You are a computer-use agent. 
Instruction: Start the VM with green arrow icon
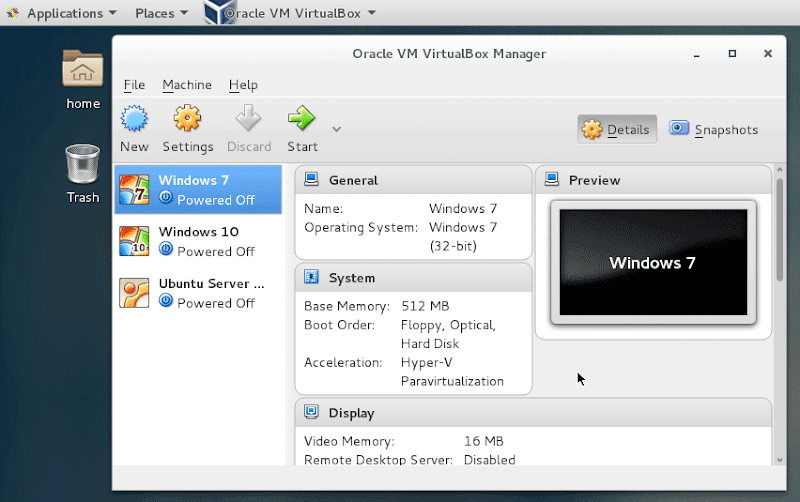coord(302,118)
